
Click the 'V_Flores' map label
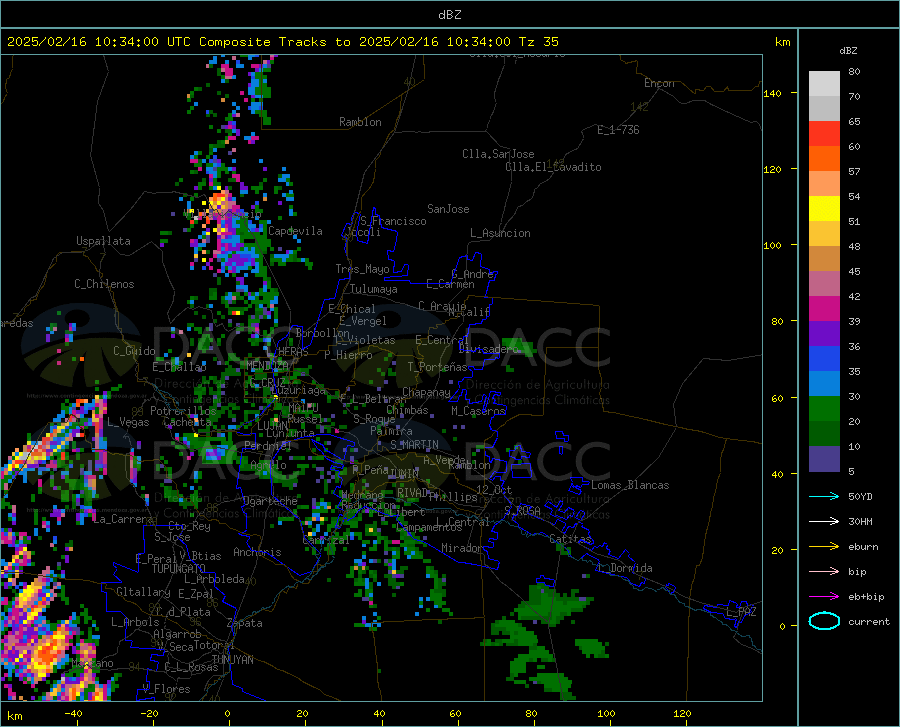pyautogui.click(x=166, y=689)
